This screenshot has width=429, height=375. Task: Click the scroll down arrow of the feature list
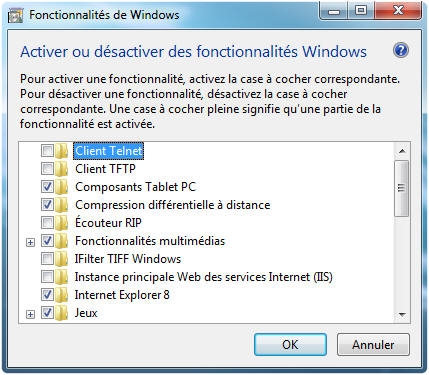coord(402,314)
